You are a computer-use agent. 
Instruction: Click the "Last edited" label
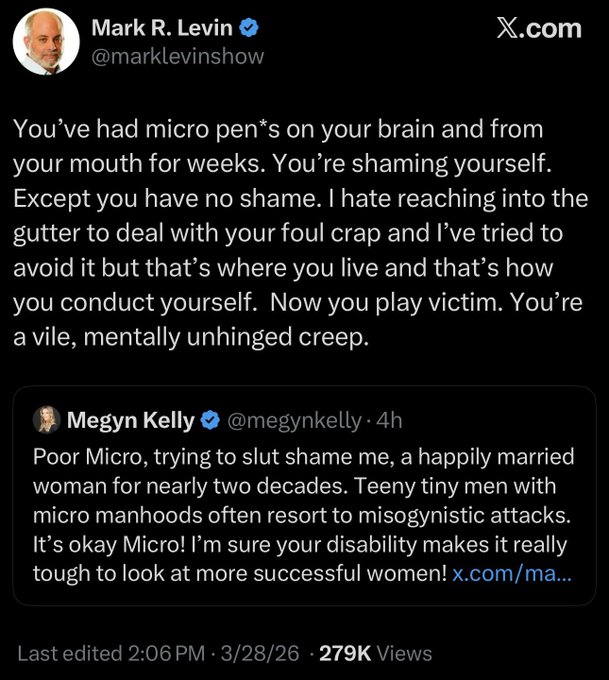click(70, 653)
